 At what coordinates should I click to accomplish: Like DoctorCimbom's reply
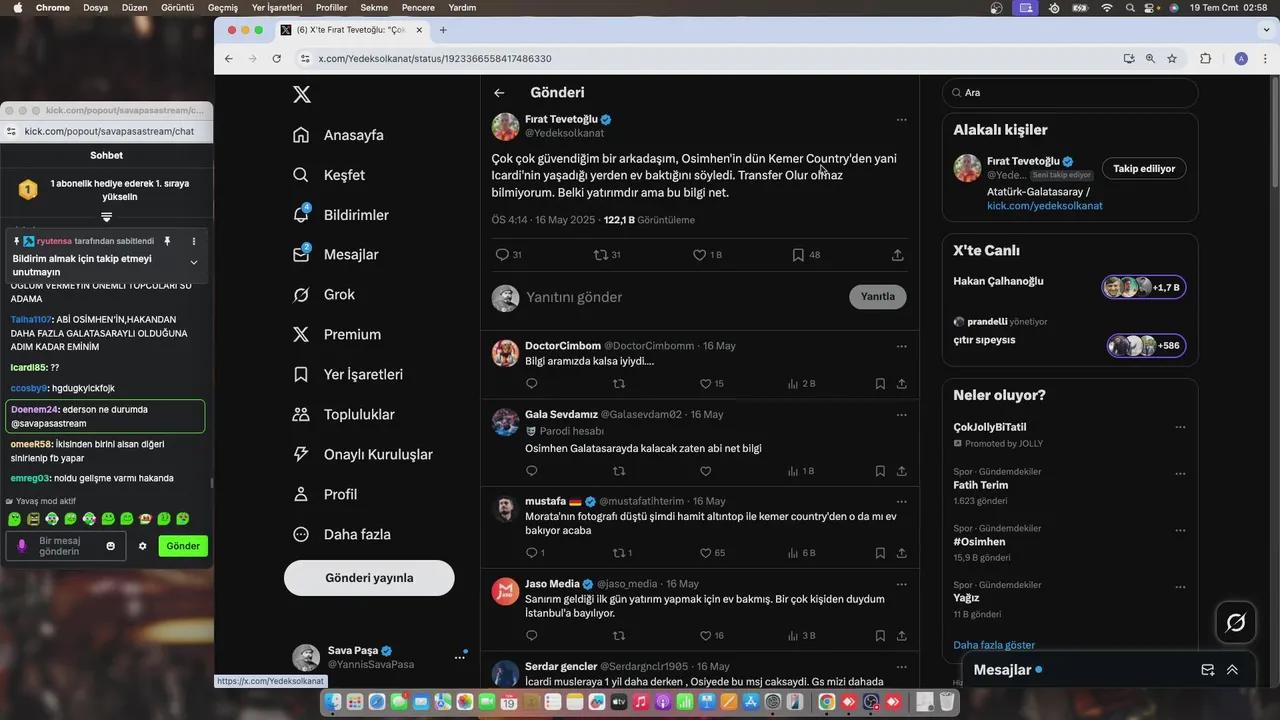(706, 383)
